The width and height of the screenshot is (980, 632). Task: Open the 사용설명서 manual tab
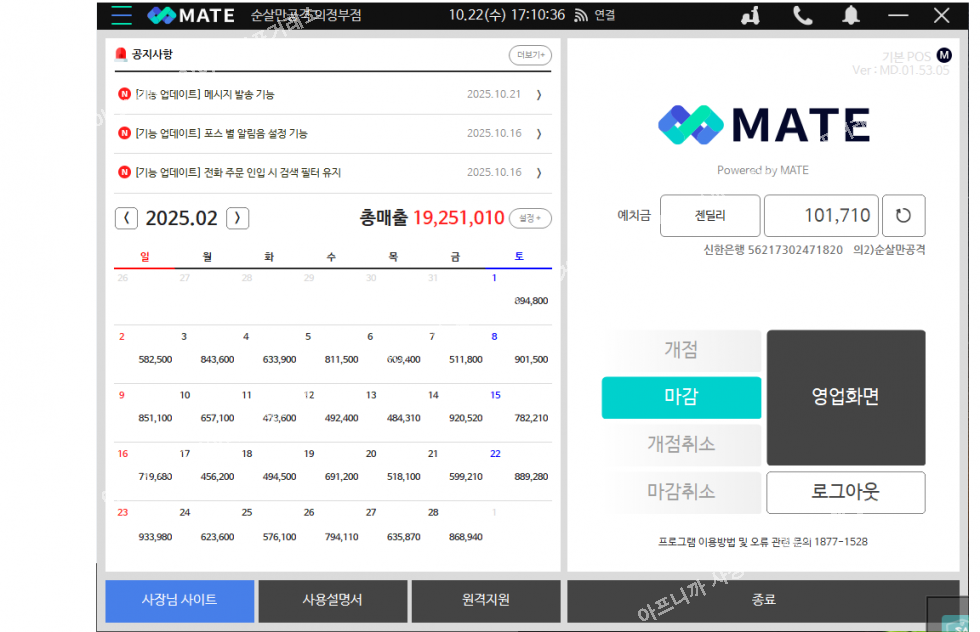332,600
